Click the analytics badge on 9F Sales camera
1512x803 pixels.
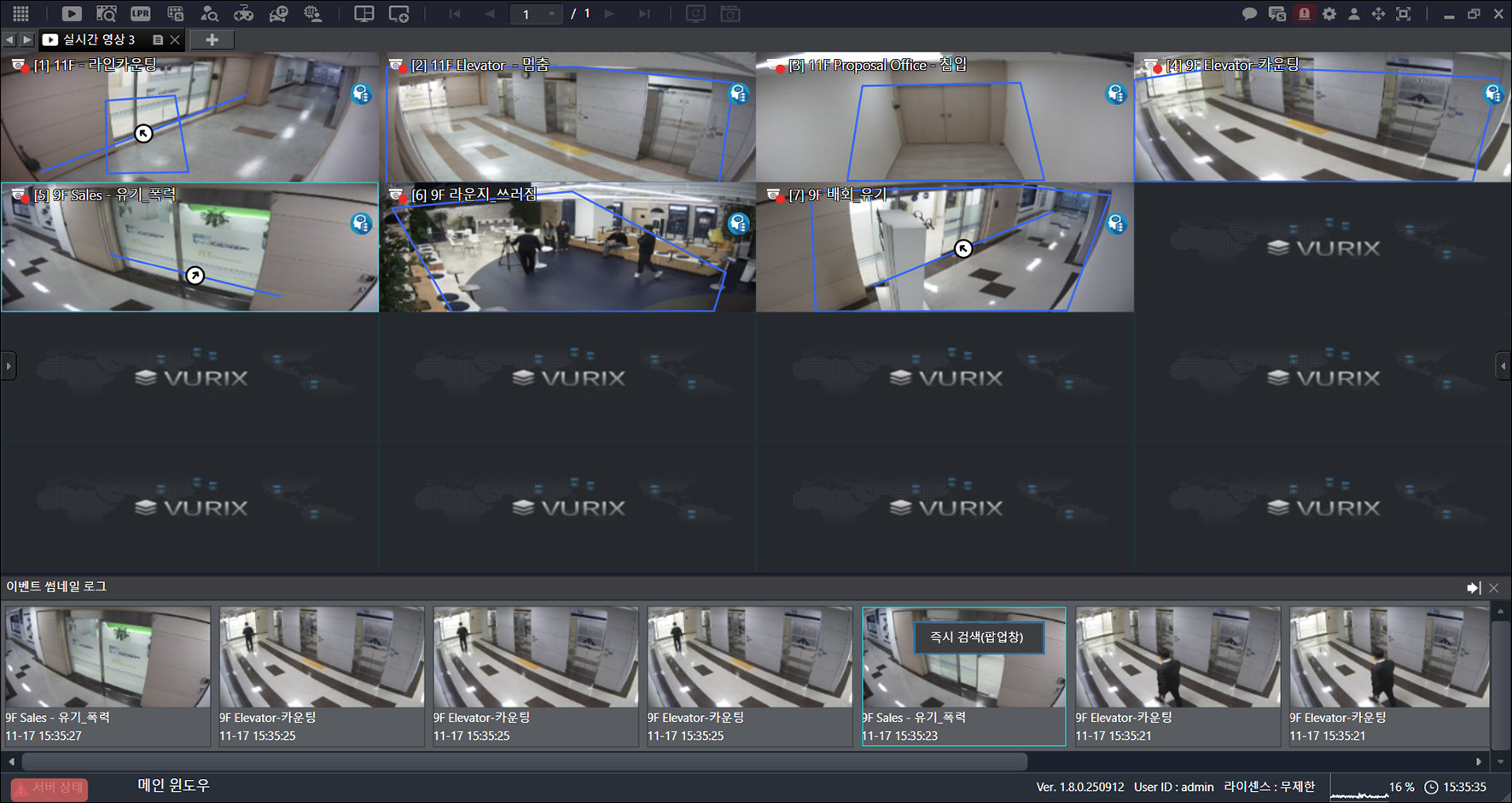pos(362,224)
